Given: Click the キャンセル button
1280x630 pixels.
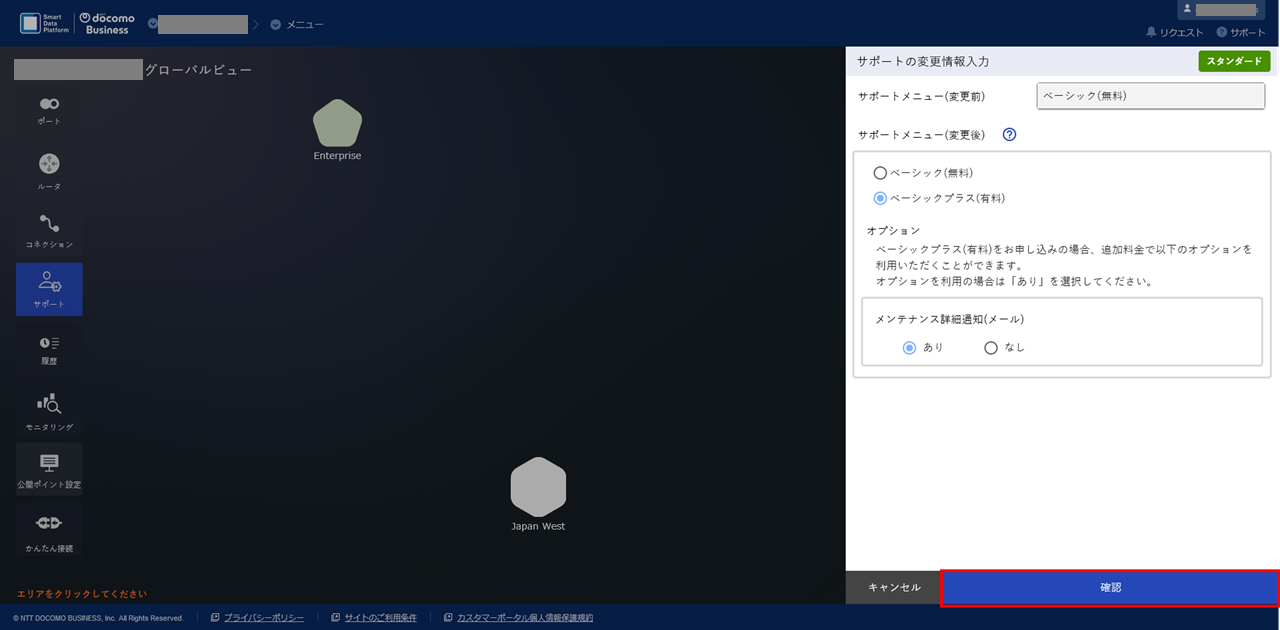Looking at the screenshot, I should (894, 588).
